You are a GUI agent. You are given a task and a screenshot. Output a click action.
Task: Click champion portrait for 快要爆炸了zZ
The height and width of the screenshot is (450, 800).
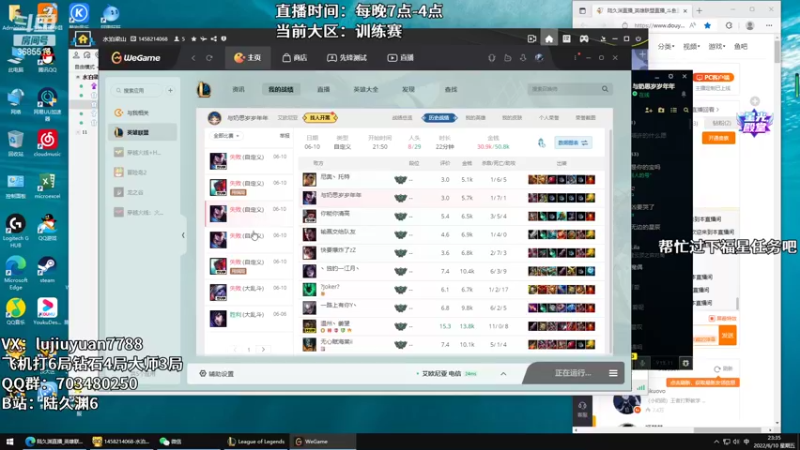point(309,253)
